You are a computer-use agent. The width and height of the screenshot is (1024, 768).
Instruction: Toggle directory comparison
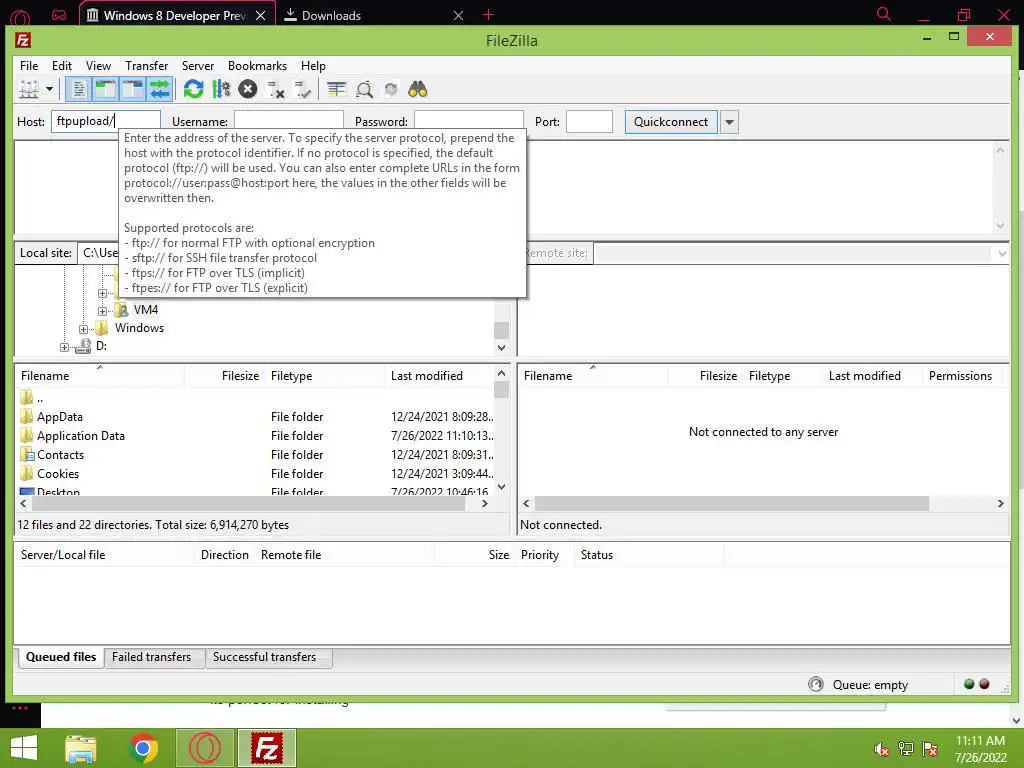pos(364,89)
